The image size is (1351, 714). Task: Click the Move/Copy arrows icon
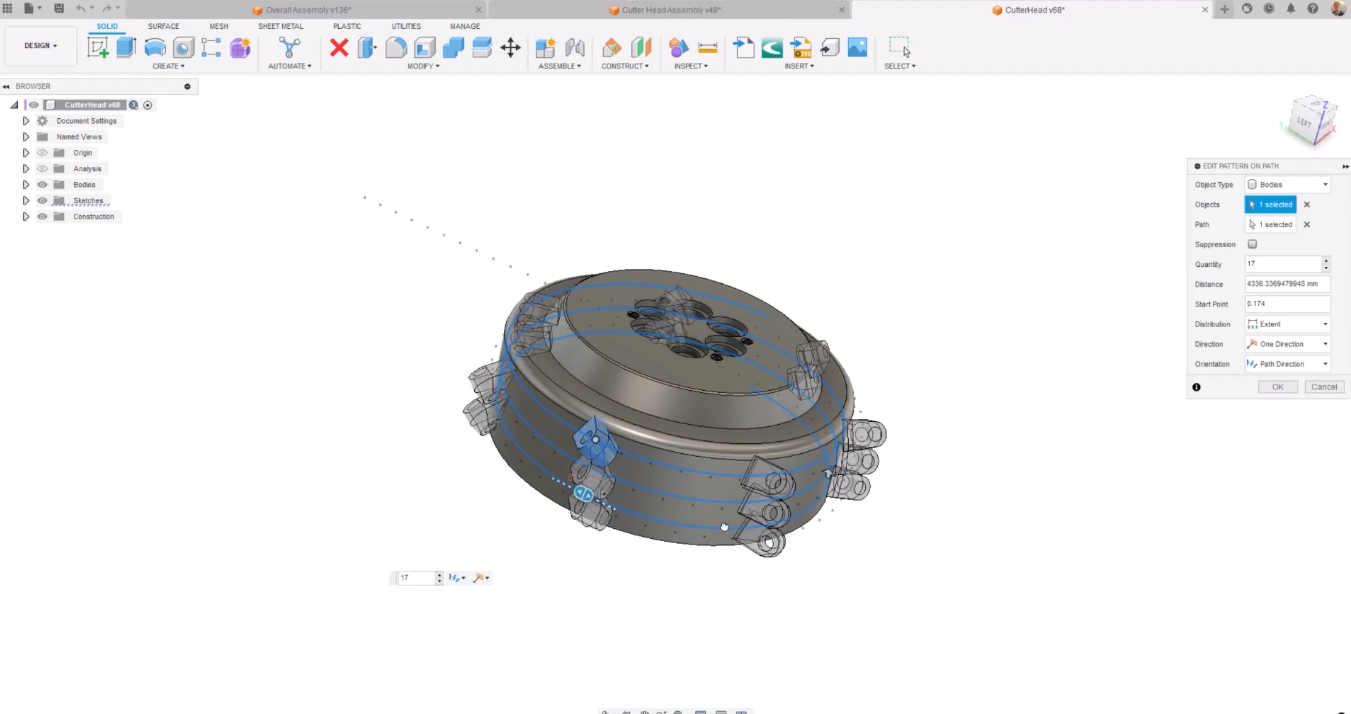pos(510,48)
